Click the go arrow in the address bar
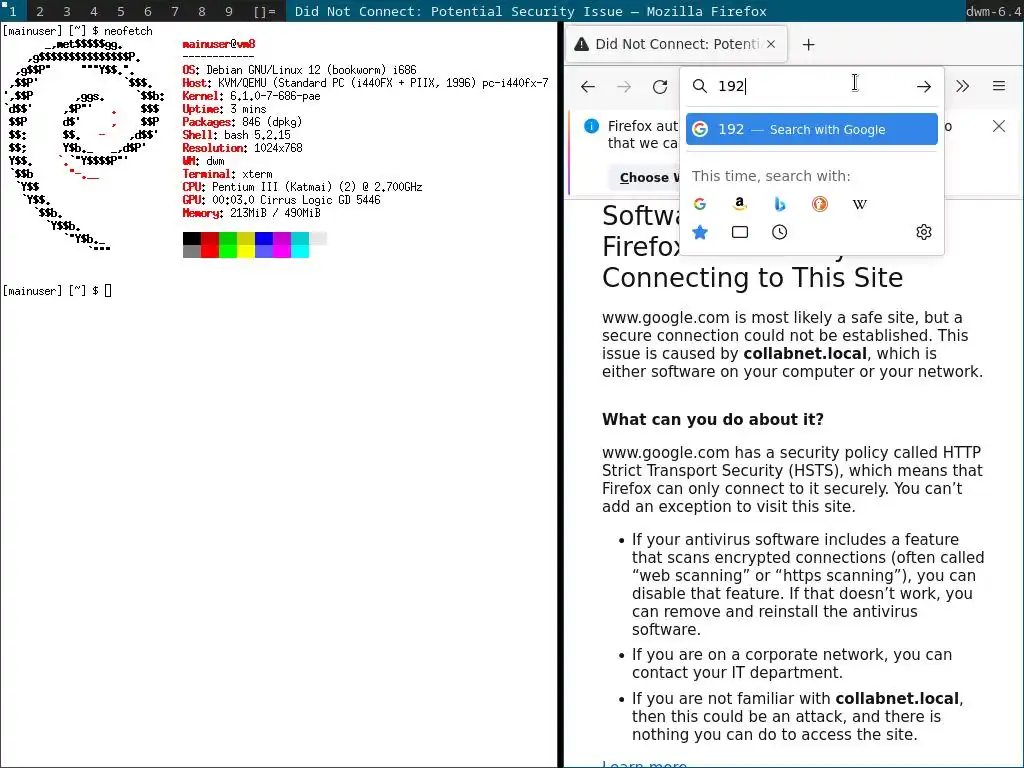The width and height of the screenshot is (1024, 768). tap(923, 86)
